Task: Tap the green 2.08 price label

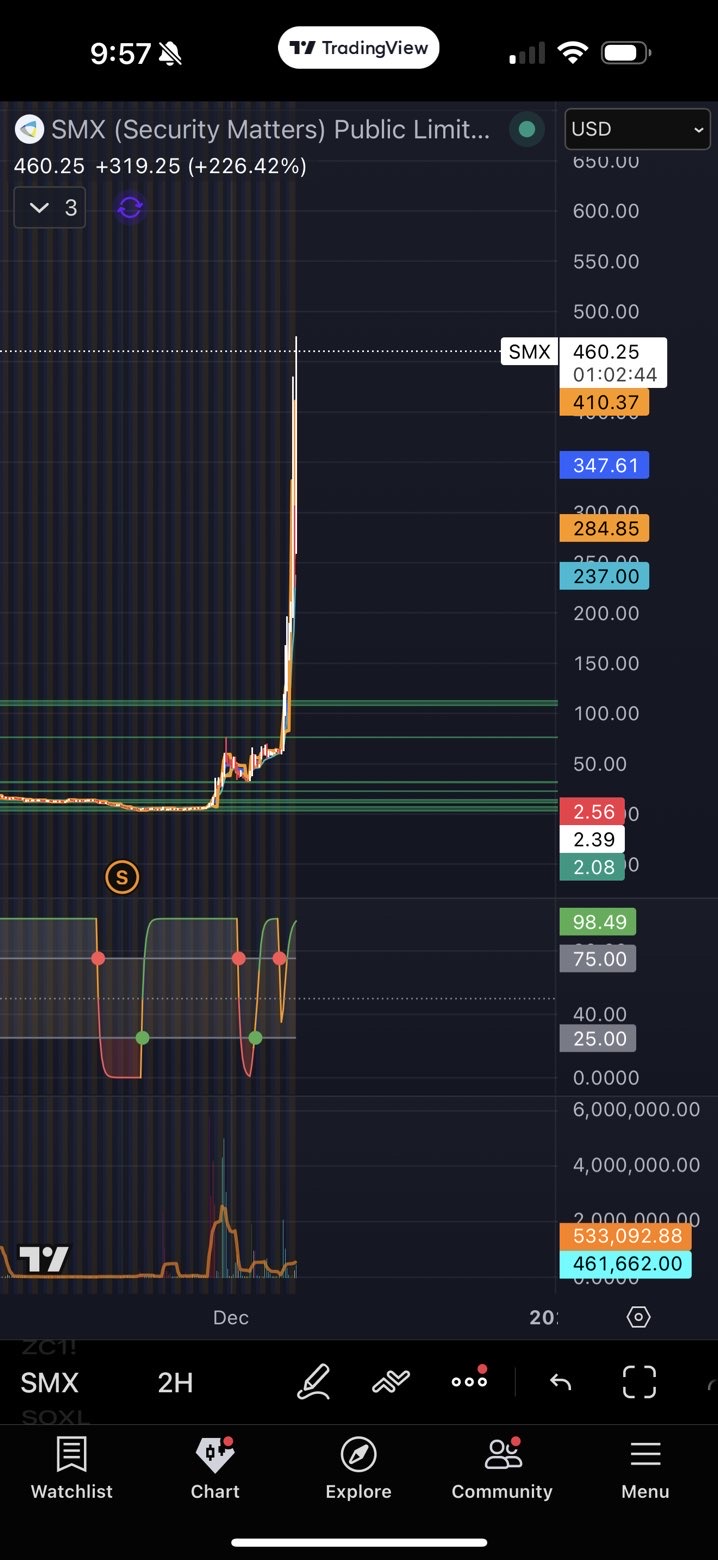Action: point(593,867)
